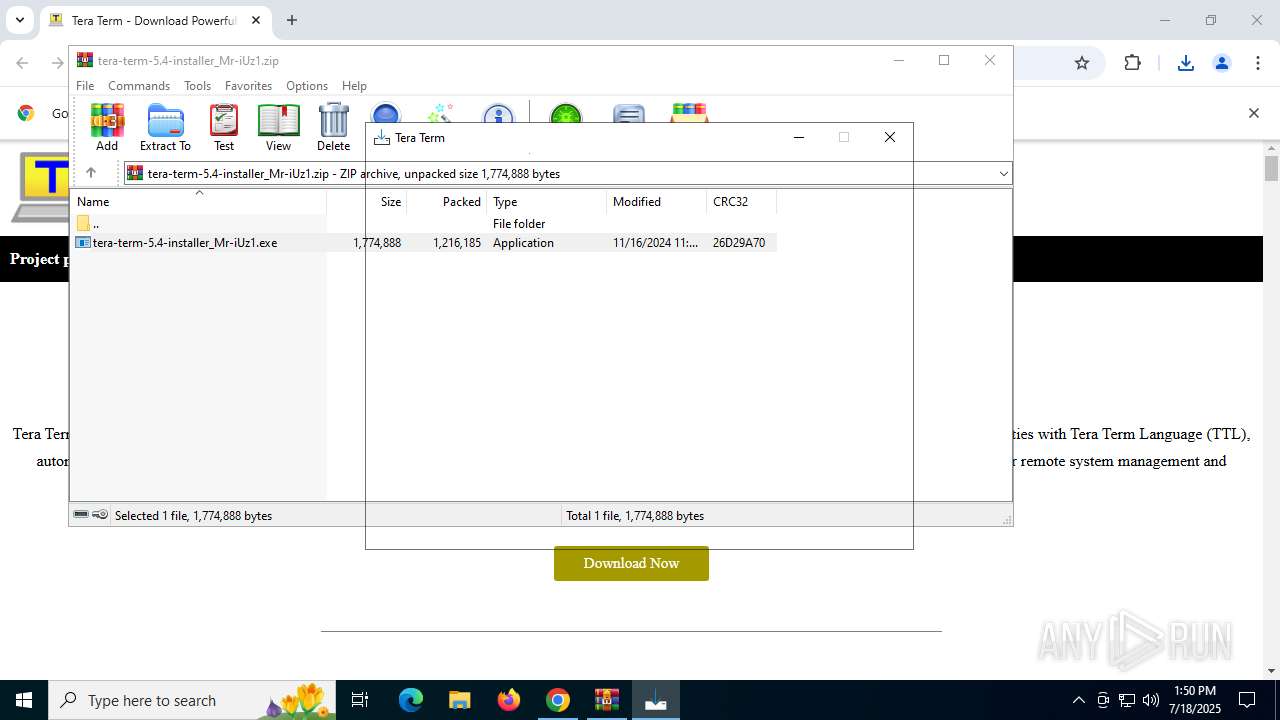The image size is (1280, 720).
Task: Click the disk drive icon in WinRAR status bar
Action: (x=81, y=515)
